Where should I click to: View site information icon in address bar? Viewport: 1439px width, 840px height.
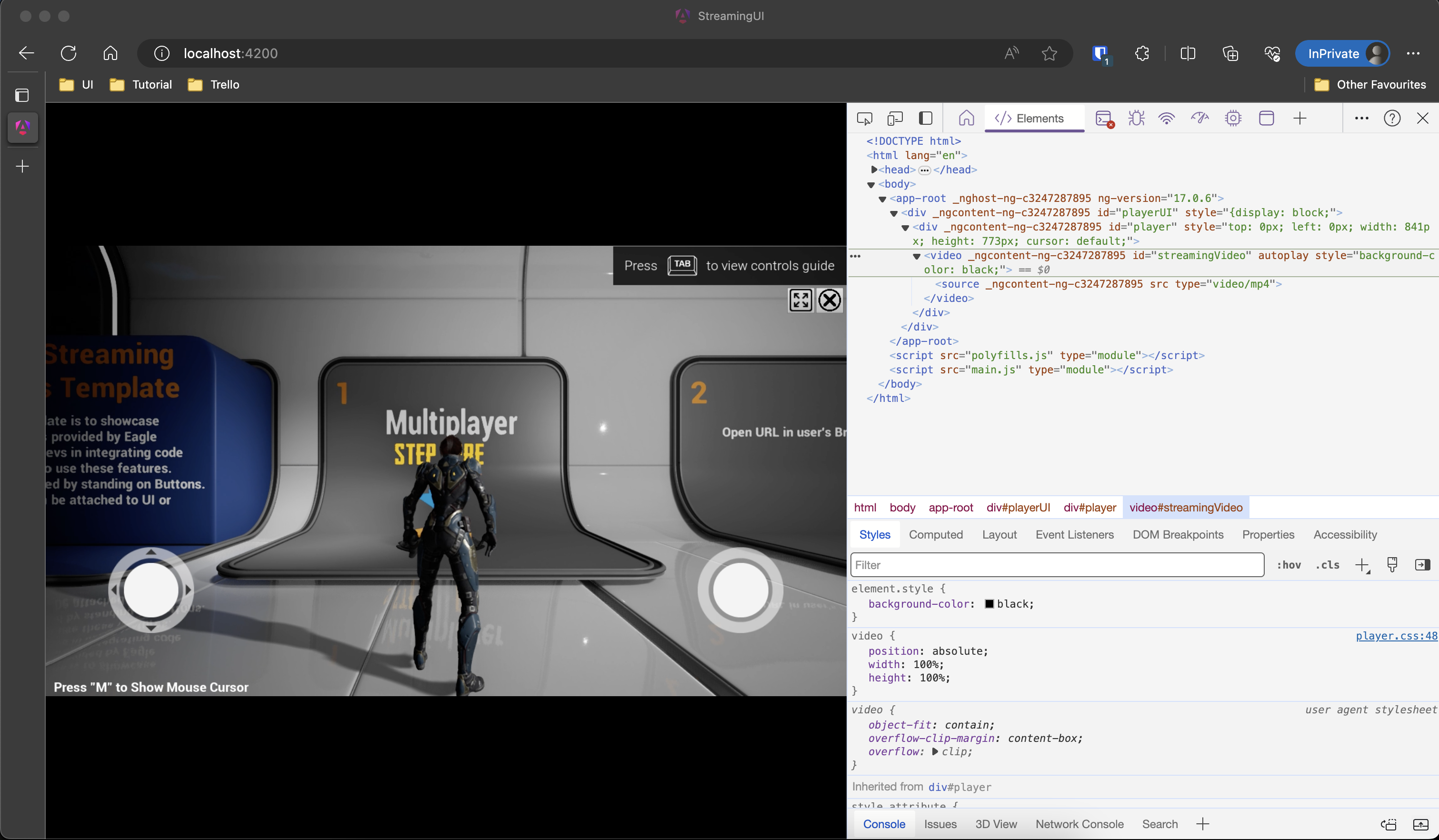(x=161, y=53)
